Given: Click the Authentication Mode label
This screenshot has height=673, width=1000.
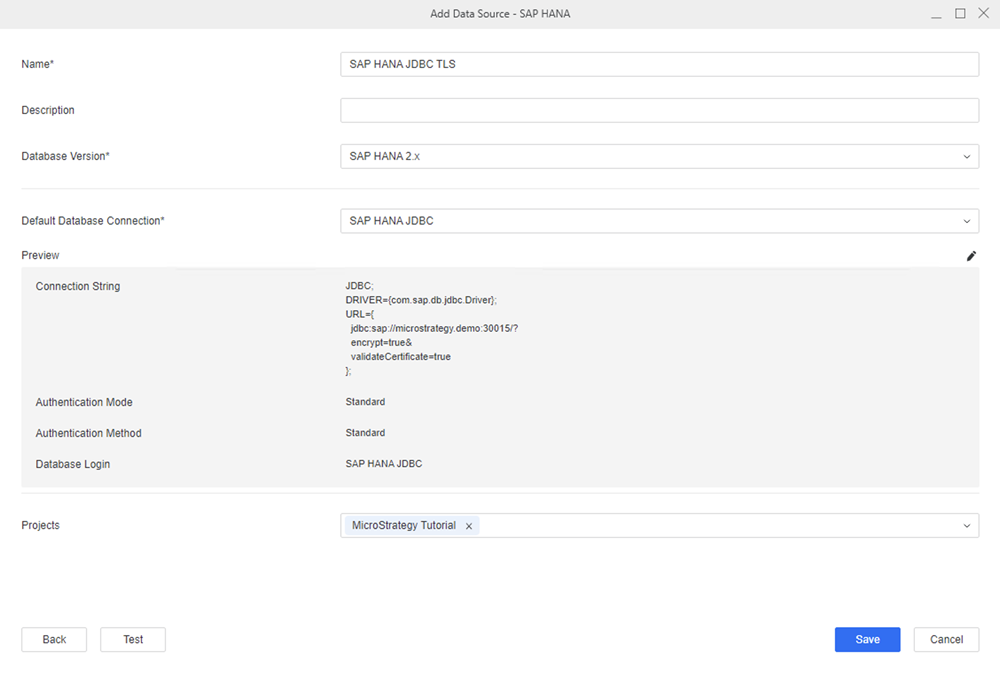Looking at the screenshot, I should tap(84, 403).
